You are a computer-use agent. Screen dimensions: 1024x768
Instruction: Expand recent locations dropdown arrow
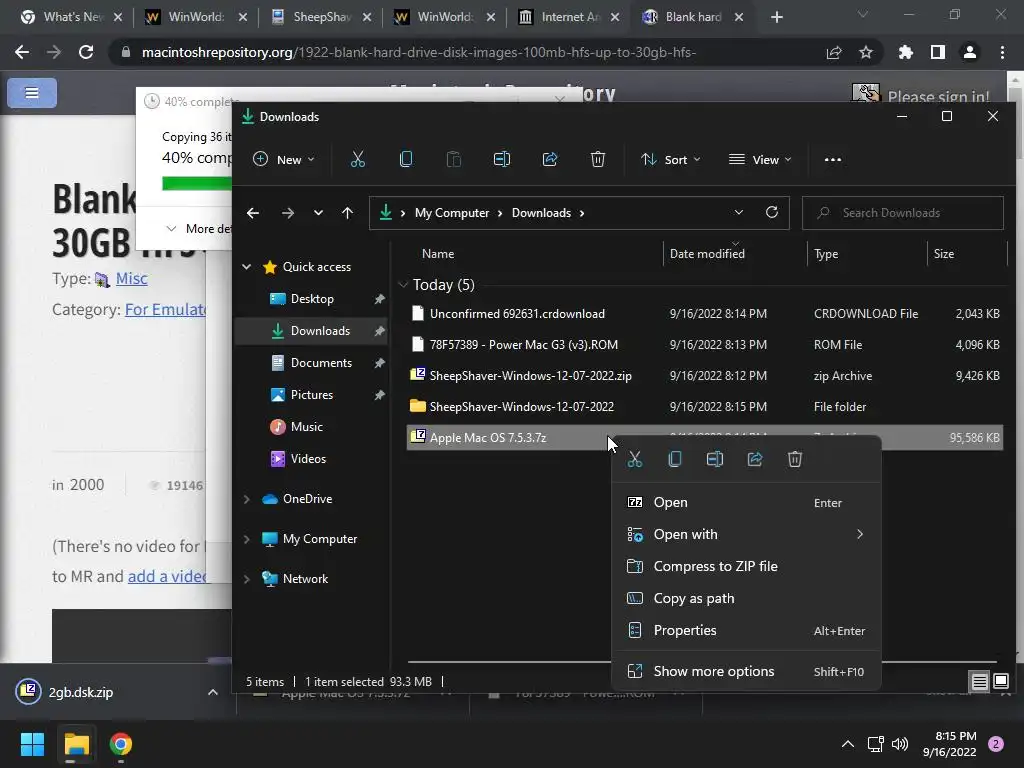(x=318, y=213)
